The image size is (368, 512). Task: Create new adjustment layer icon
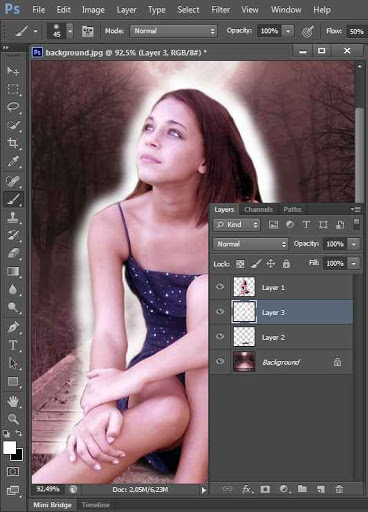[x=284, y=489]
